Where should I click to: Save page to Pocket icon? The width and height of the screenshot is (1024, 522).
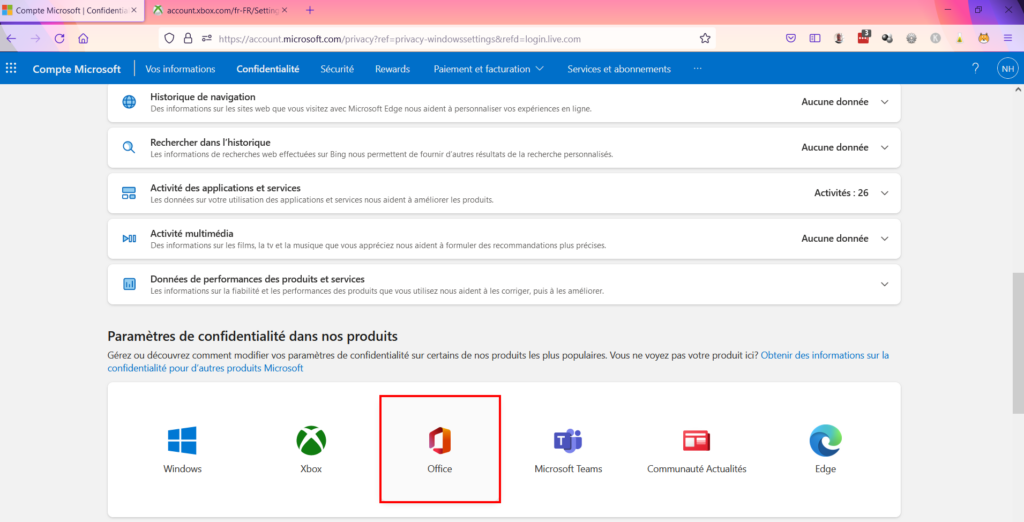tap(791, 39)
